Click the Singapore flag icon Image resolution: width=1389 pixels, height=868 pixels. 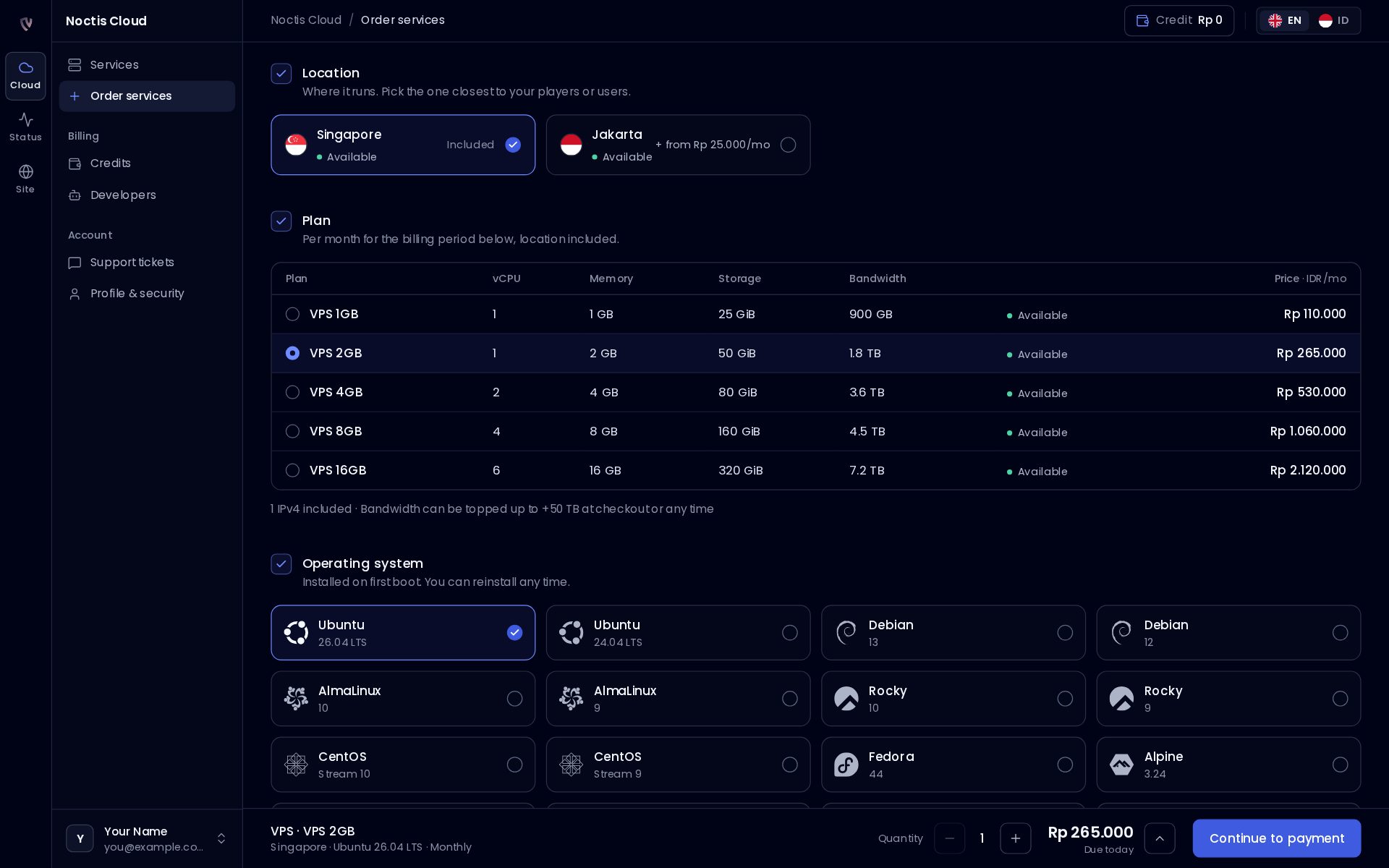click(296, 145)
